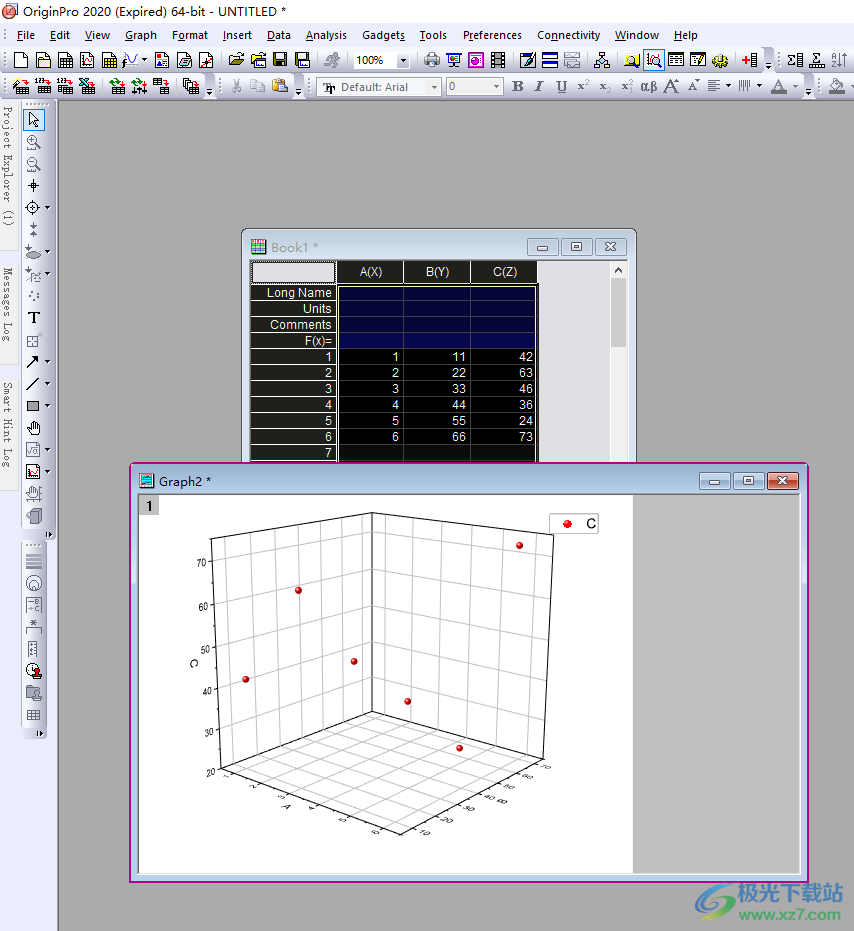Click the New Project icon
The width and height of the screenshot is (854, 931).
[19, 61]
